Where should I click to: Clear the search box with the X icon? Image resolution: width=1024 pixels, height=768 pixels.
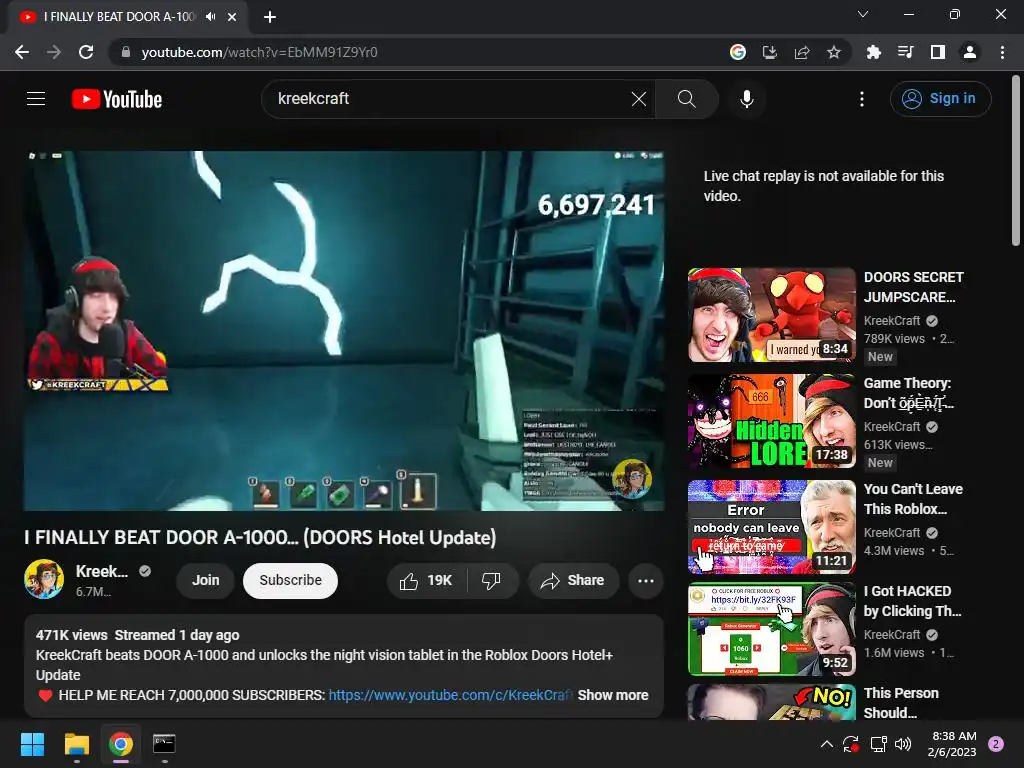click(639, 99)
